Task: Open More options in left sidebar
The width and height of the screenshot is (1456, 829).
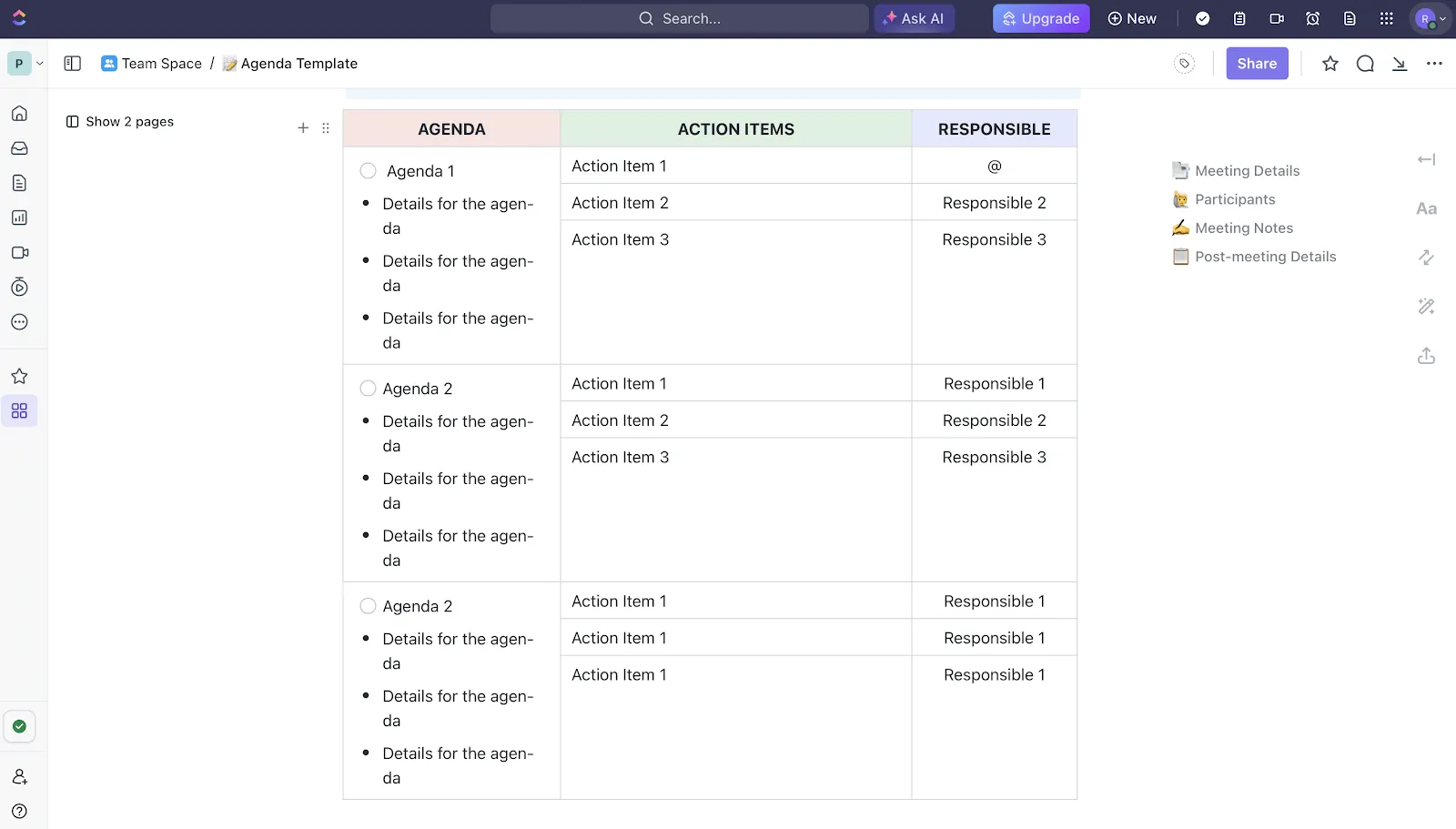Action: coord(19,322)
